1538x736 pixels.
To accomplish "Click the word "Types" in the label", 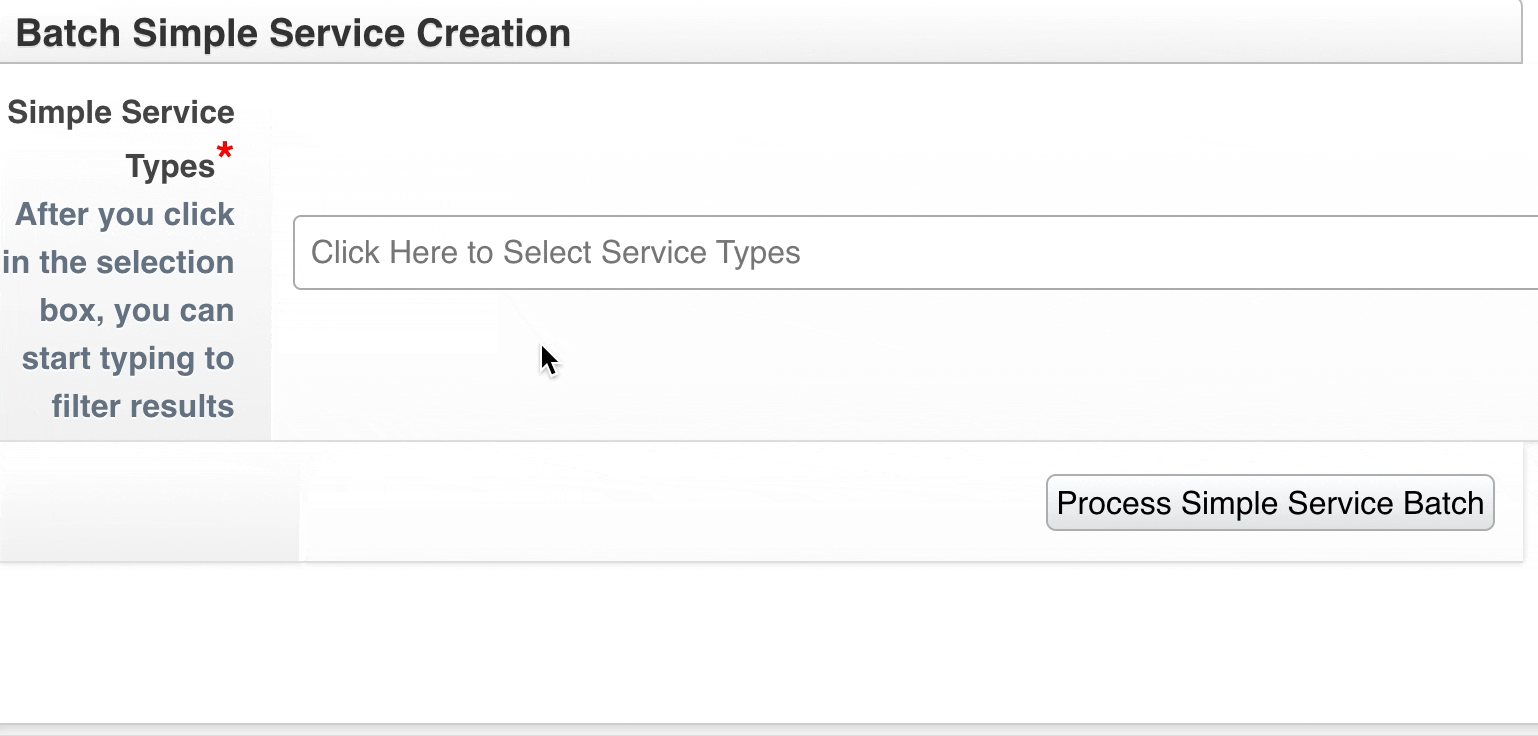I will click(x=170, y=166).
